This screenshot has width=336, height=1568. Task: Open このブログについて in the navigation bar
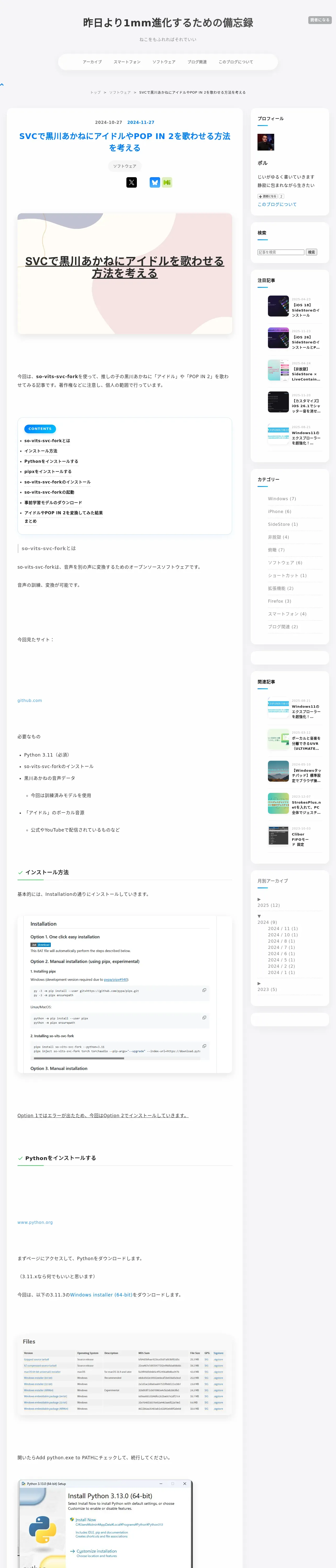pos(236,62)
